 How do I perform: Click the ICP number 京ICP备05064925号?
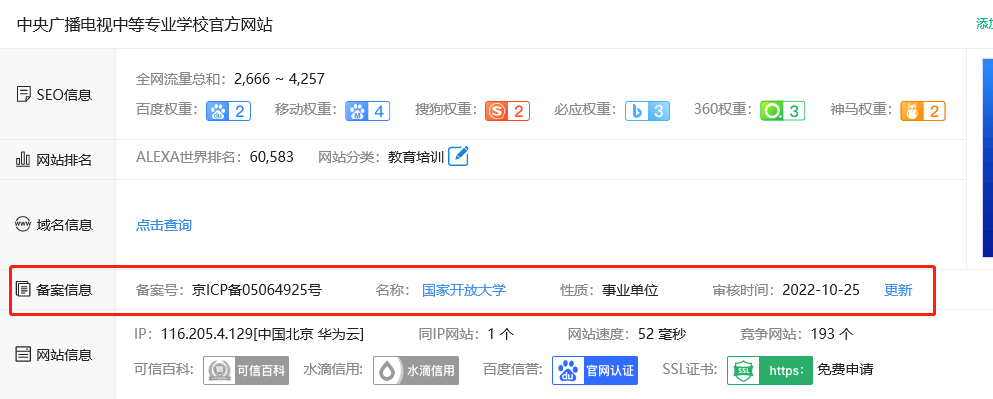coord(257,290)
